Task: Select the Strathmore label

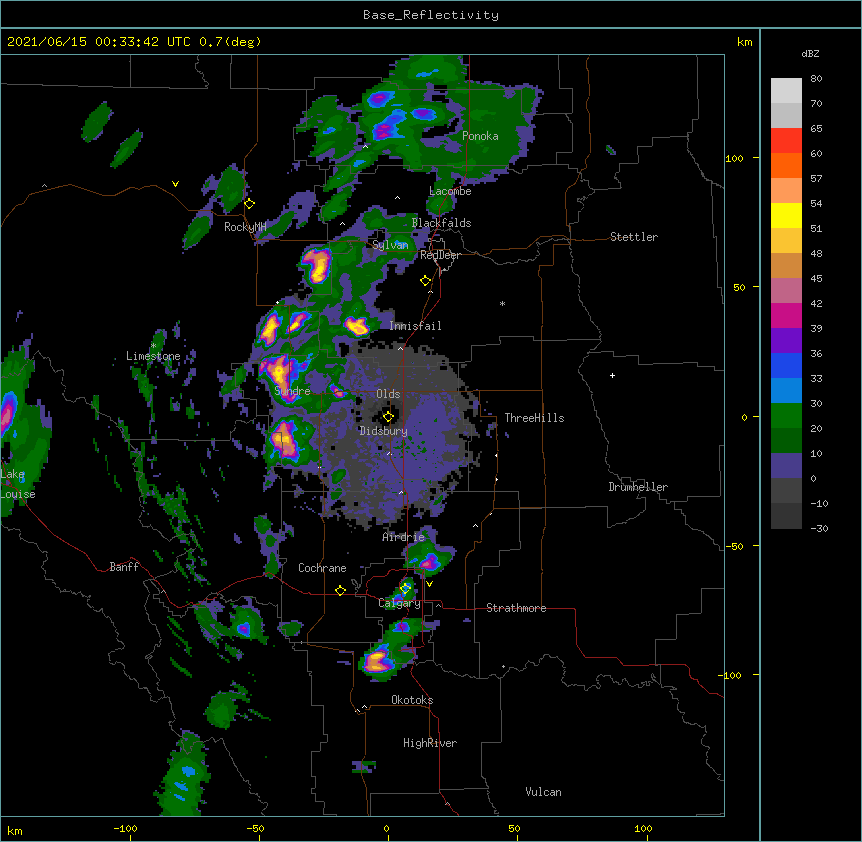Action: click(516, 608)
